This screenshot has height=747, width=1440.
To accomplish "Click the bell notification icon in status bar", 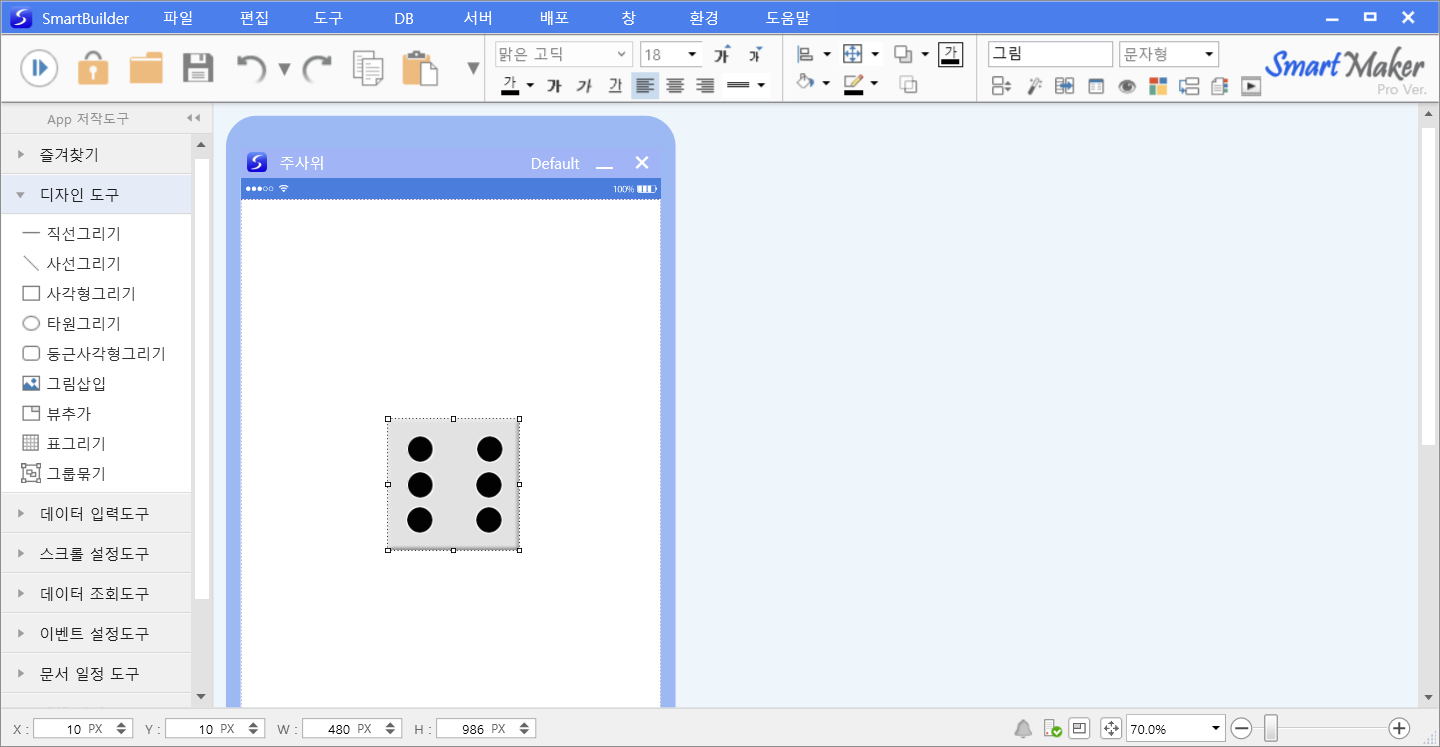I will coord(1023,728).
